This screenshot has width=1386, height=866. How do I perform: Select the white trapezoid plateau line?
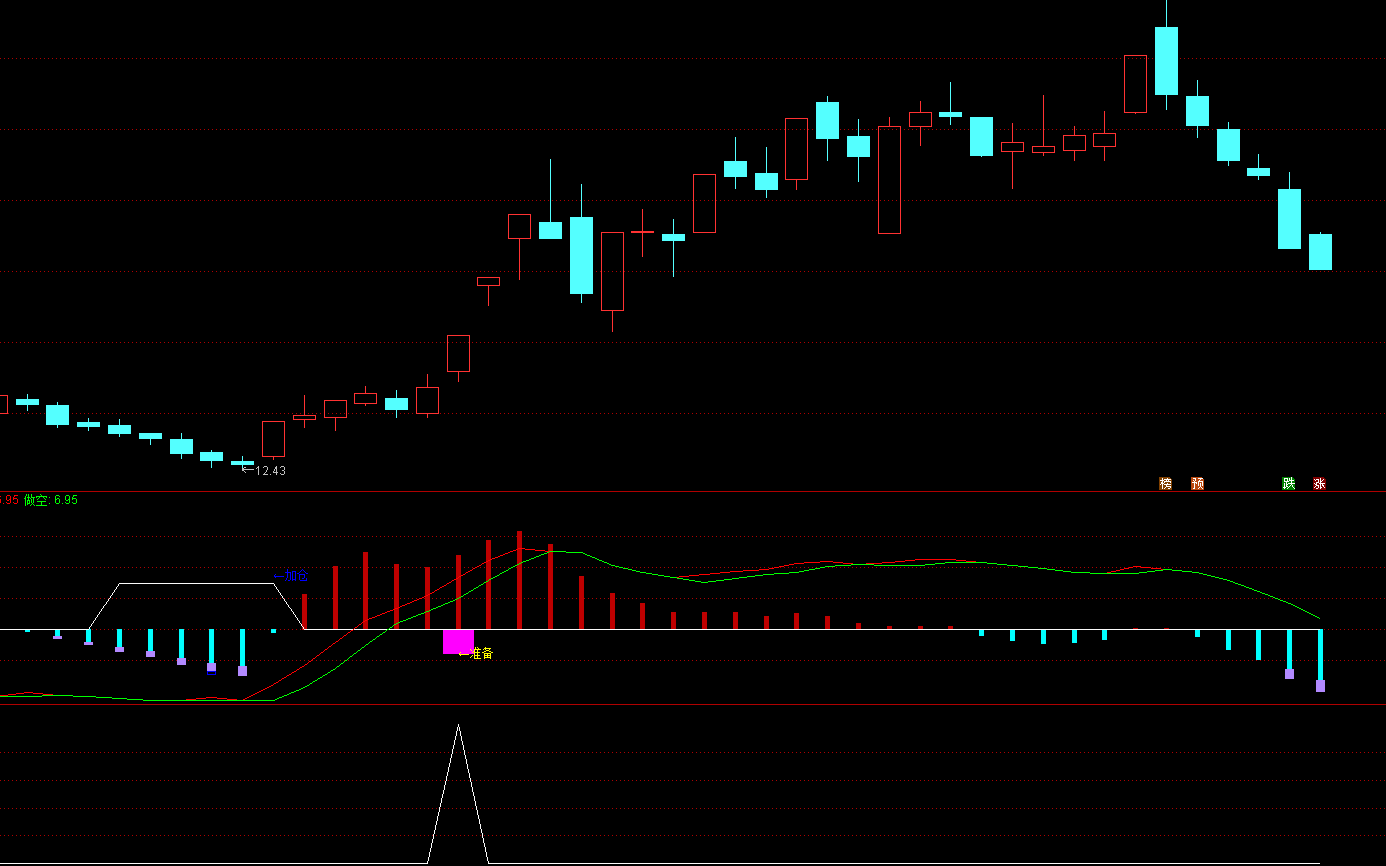pyautogui.click(x=197, y=583)
